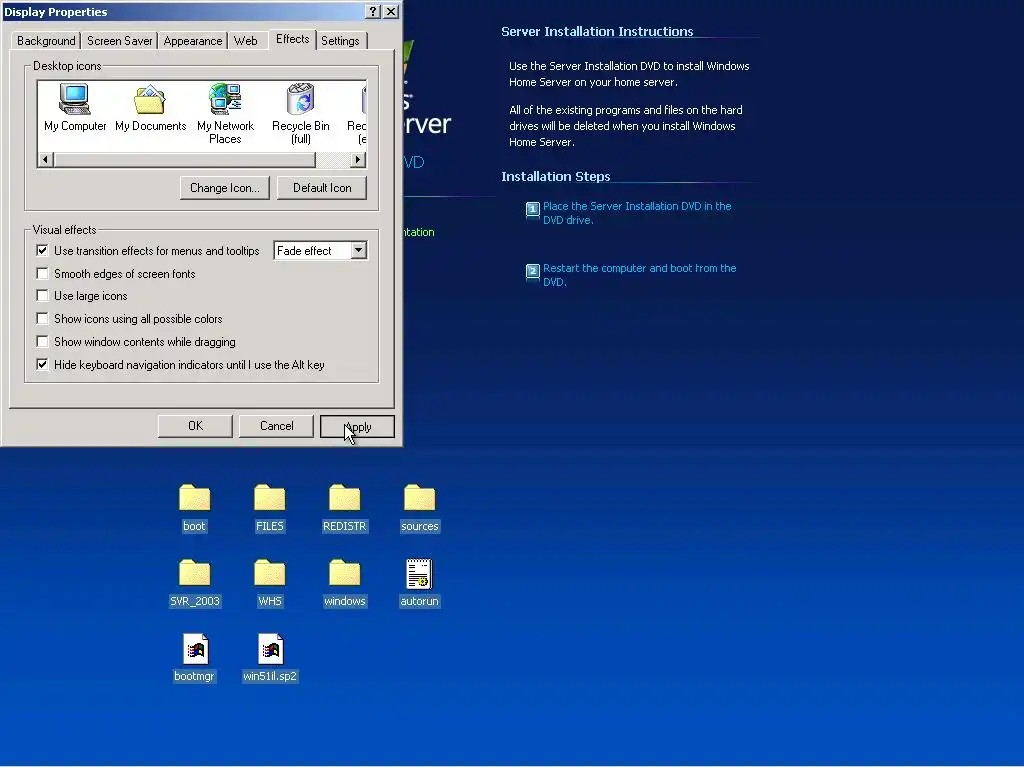This screenshot has height=768, width=1024.
Task: Open the WHS folder icon
Action: [270, 584]
